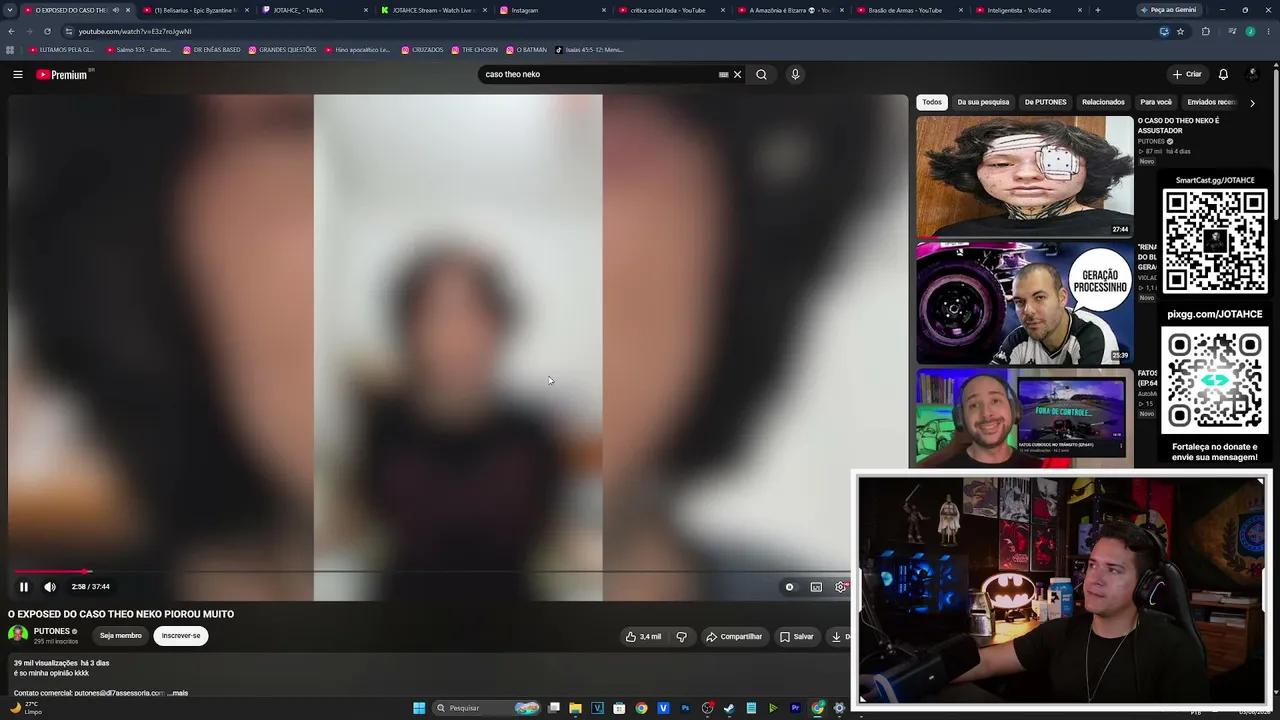Select the Todos filter chip
The image size is (1280, 720).
click(x=932, y=102)
